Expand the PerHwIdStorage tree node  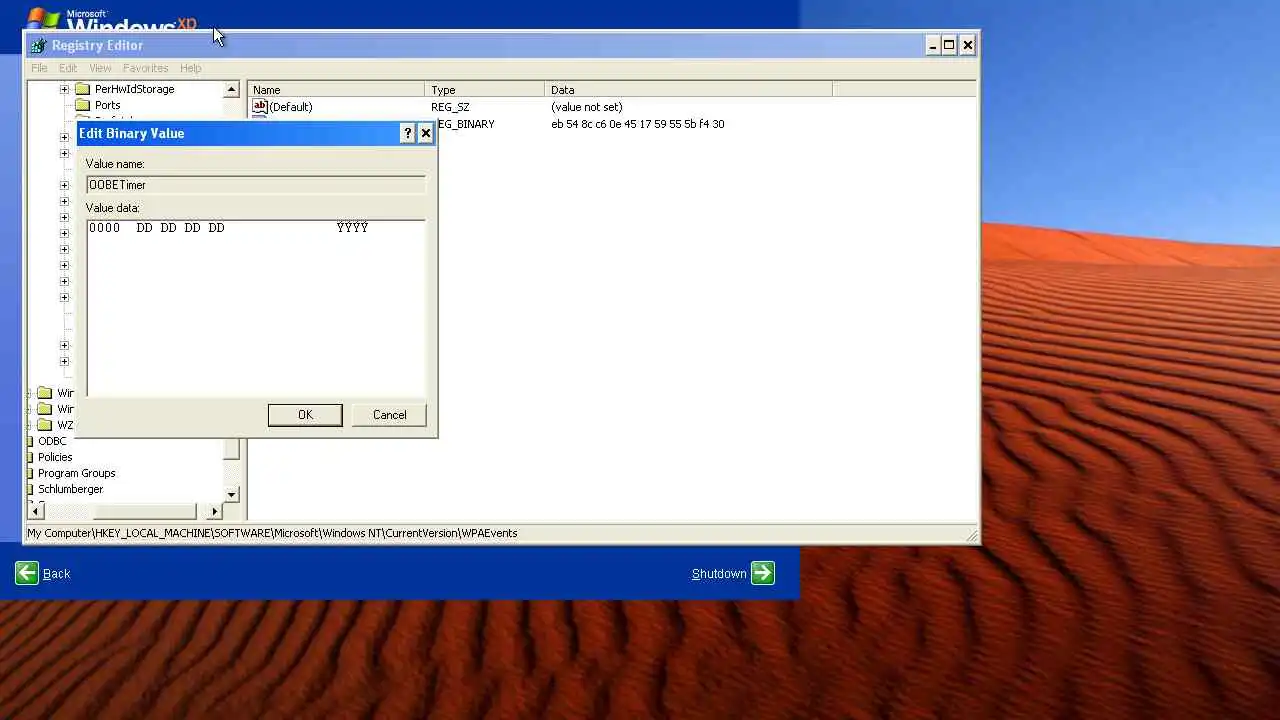click(x=64, y=89)
